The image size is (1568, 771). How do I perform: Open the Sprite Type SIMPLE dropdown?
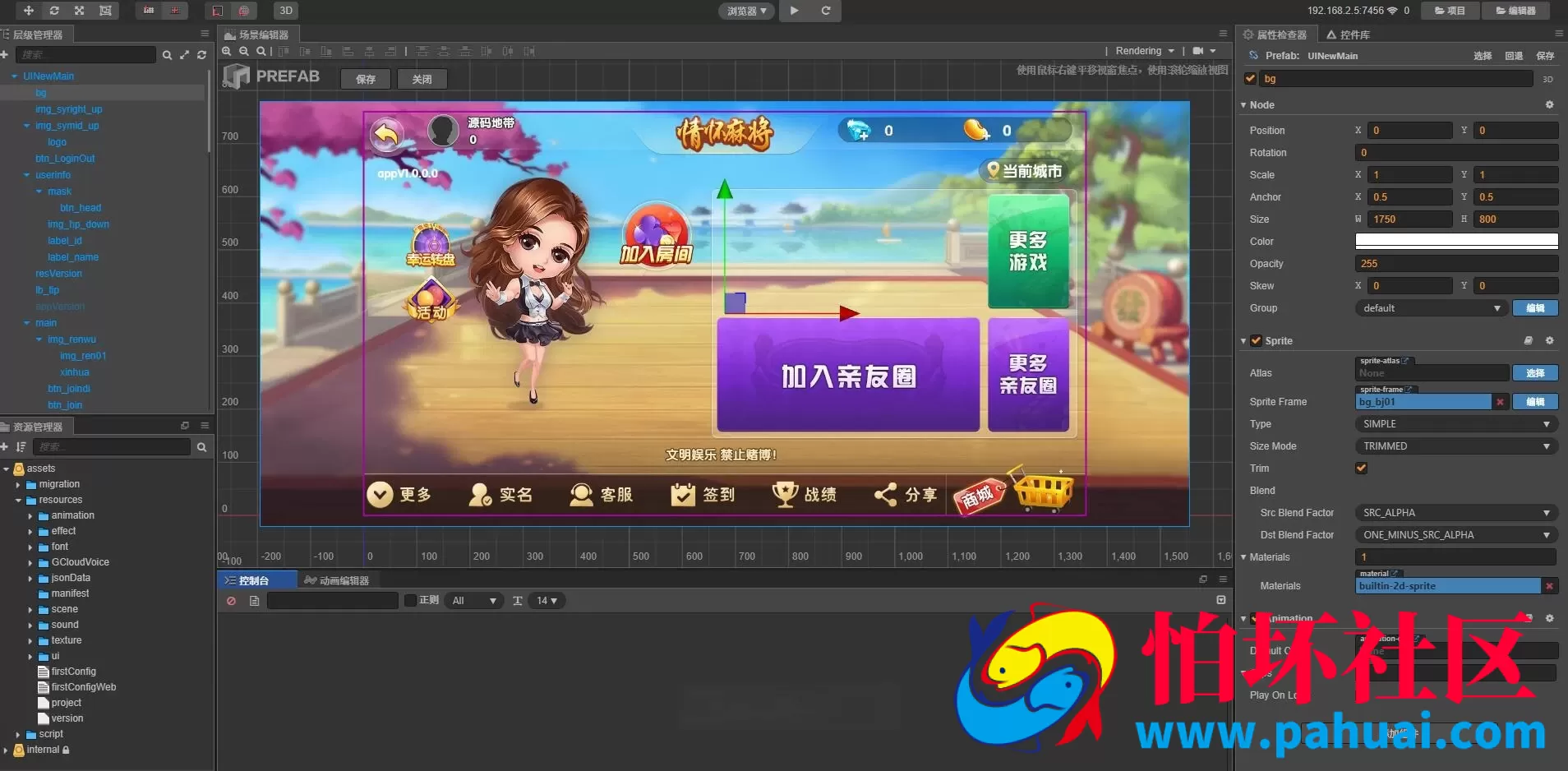1456,424
